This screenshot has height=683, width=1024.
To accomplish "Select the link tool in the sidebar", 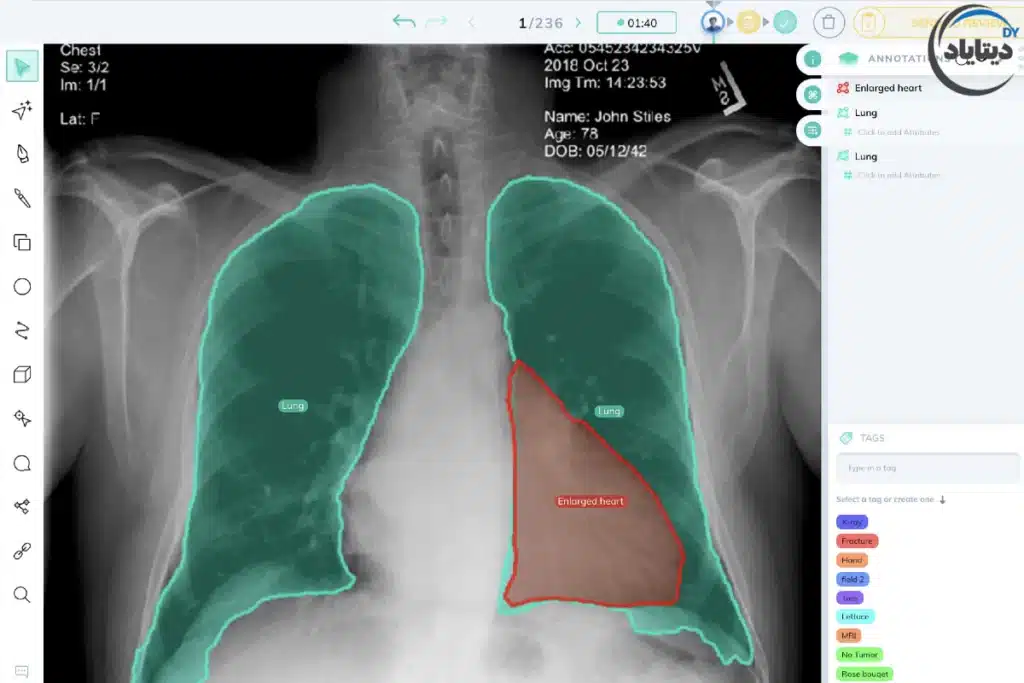I will 22,551.
